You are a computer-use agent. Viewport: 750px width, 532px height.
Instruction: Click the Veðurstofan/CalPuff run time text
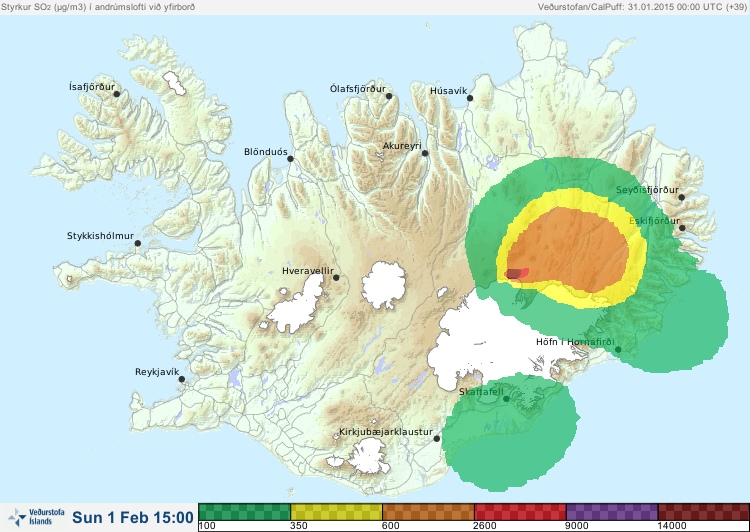[x=642, y=7]
